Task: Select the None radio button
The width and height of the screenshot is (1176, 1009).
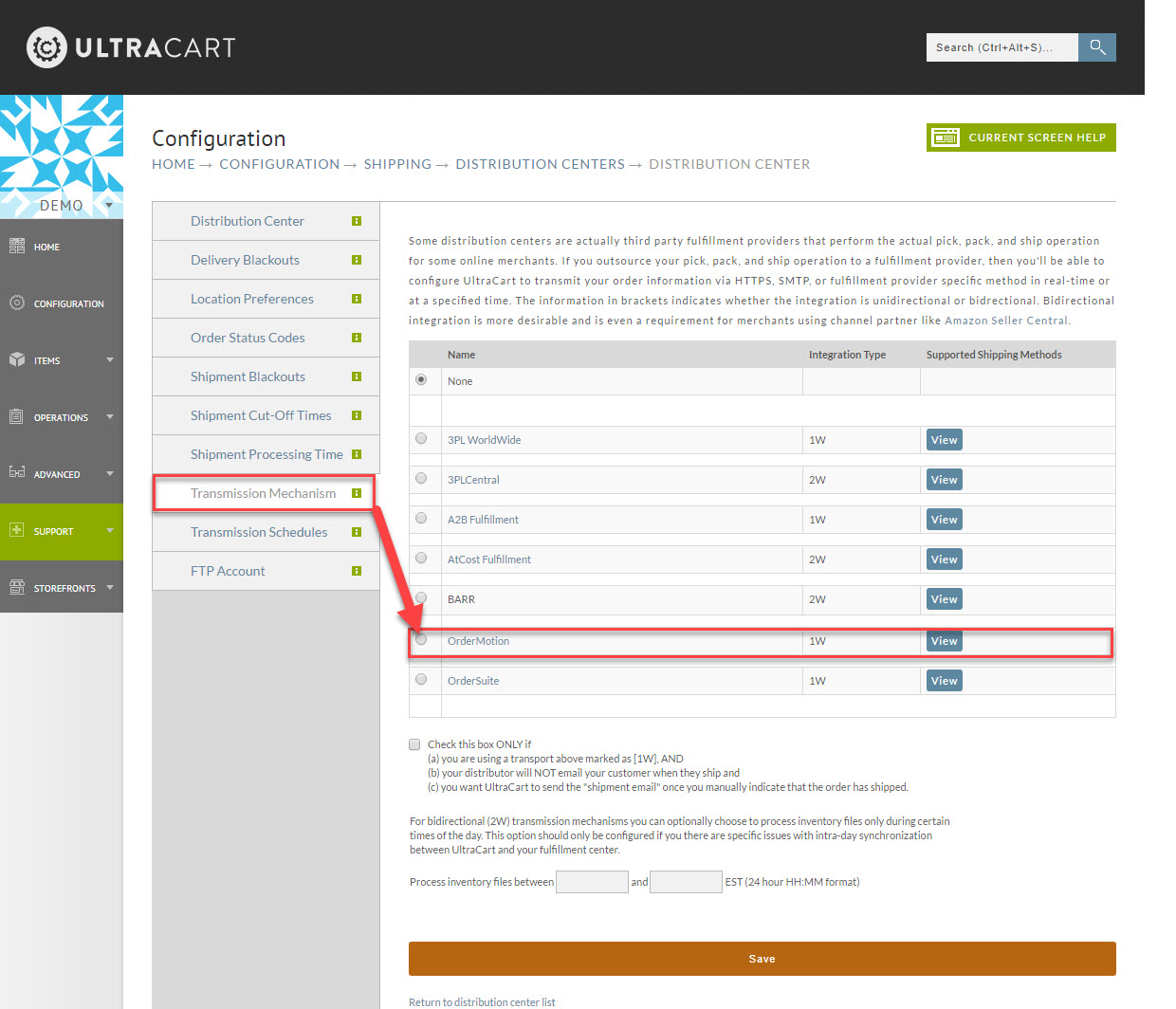Action: click(x=421, y=379)
